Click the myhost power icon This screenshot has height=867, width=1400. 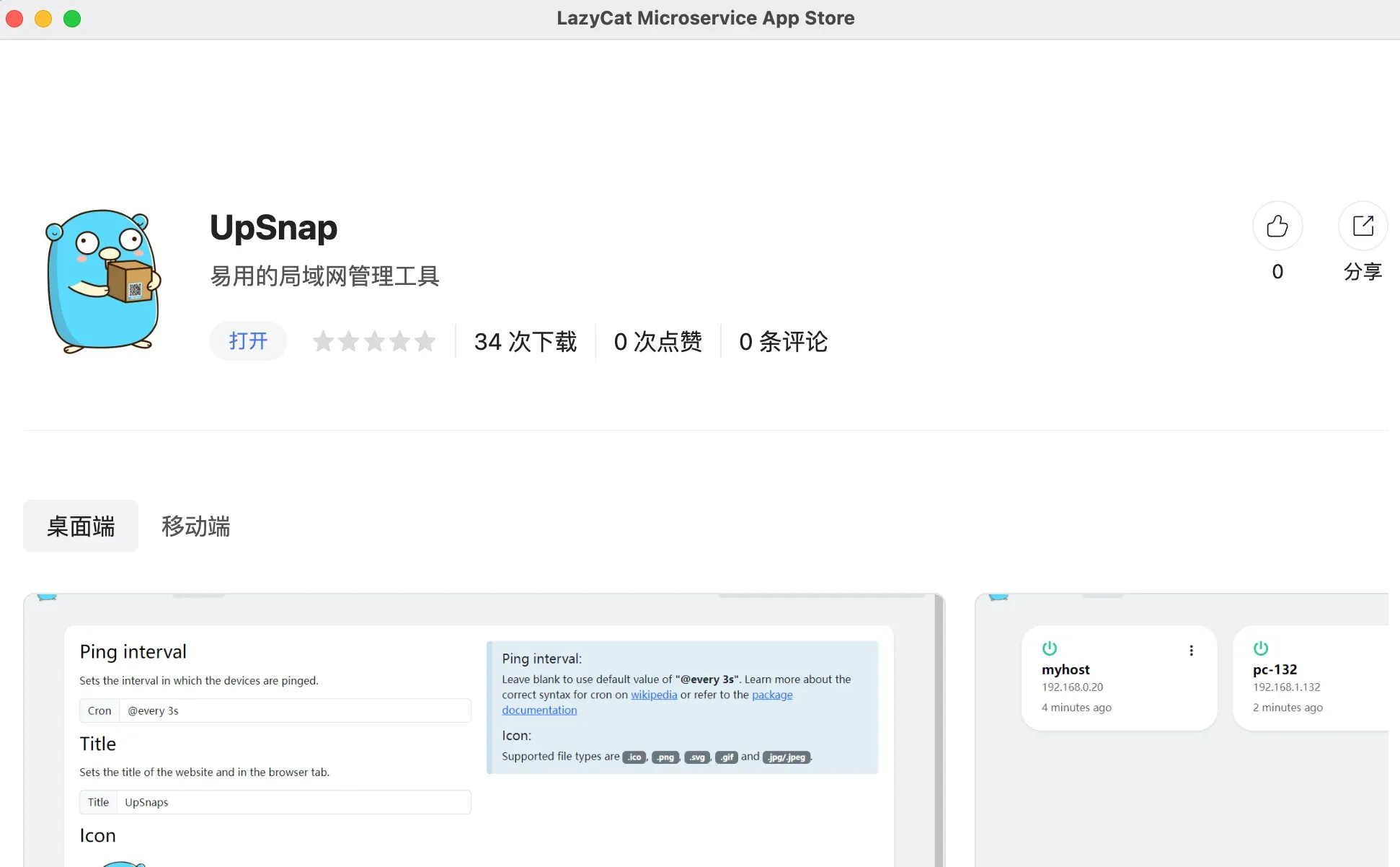(1050, 648)
